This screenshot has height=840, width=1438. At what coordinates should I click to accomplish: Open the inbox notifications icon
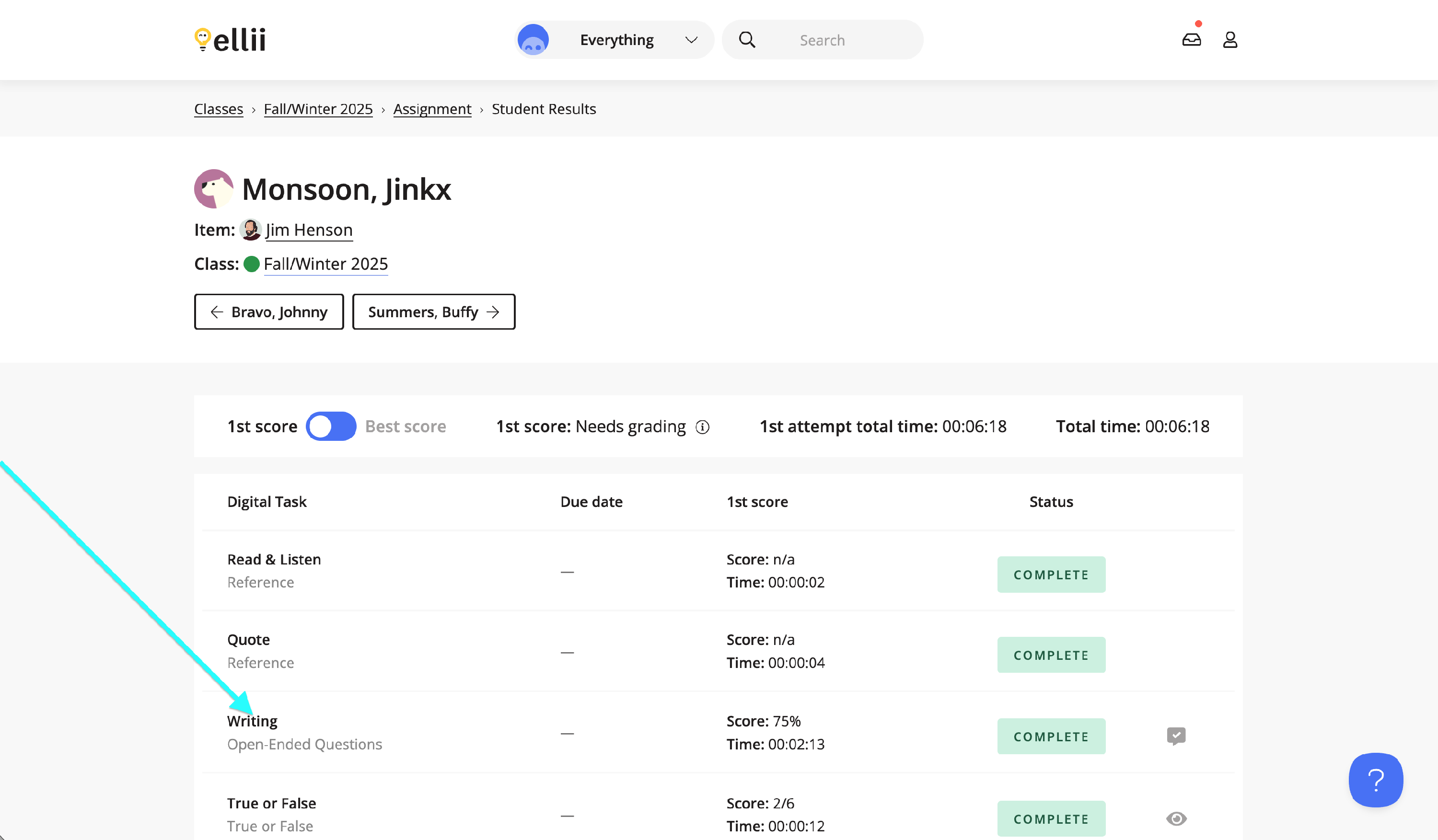click(x=1191, y=39)
